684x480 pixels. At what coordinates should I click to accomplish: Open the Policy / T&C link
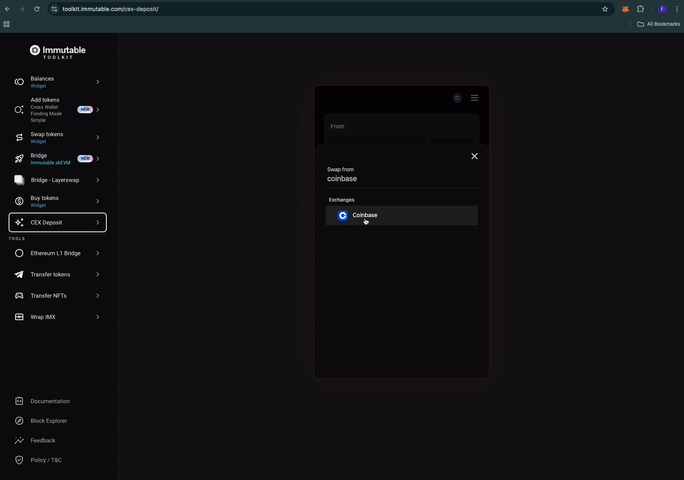point(46,460)
